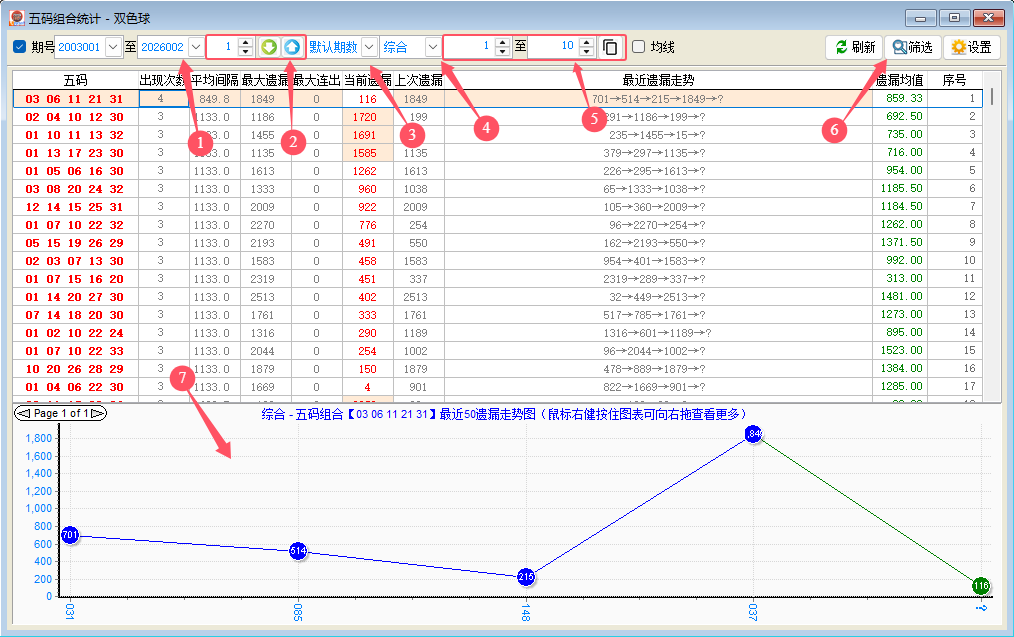This screenshot has width=1014, height=637.
Task: Open the 综合 type dropdown
Action: (432, 47)
